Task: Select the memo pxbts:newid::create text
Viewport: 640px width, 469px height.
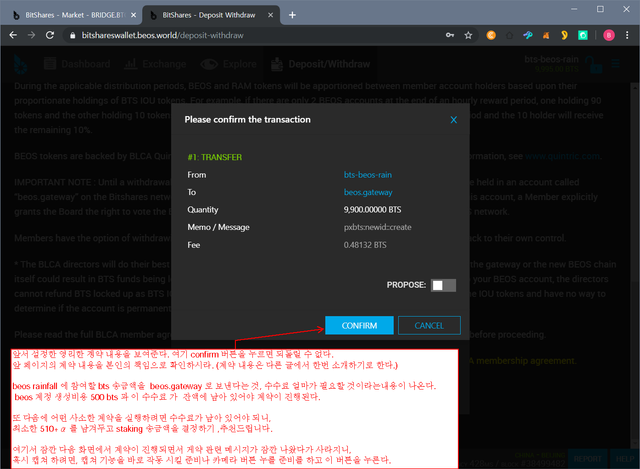Action: coord(378,227)
